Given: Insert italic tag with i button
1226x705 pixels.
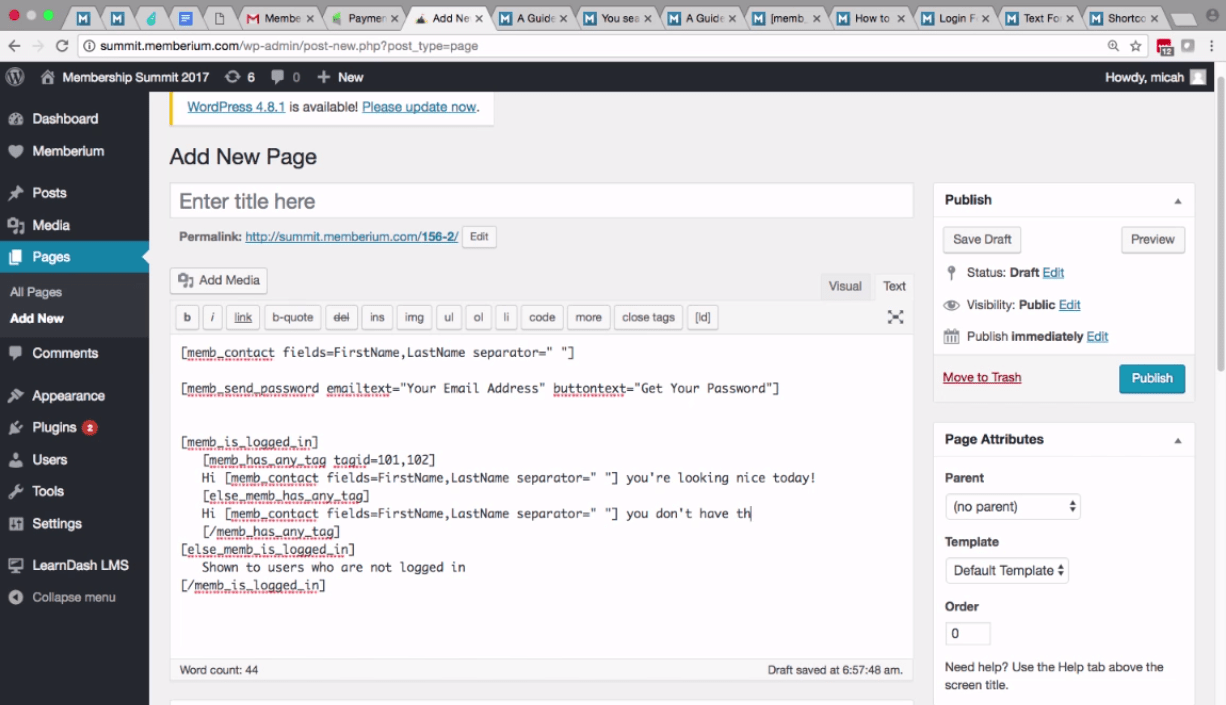Looking at the screenshot, I should [x=212, y=317].
